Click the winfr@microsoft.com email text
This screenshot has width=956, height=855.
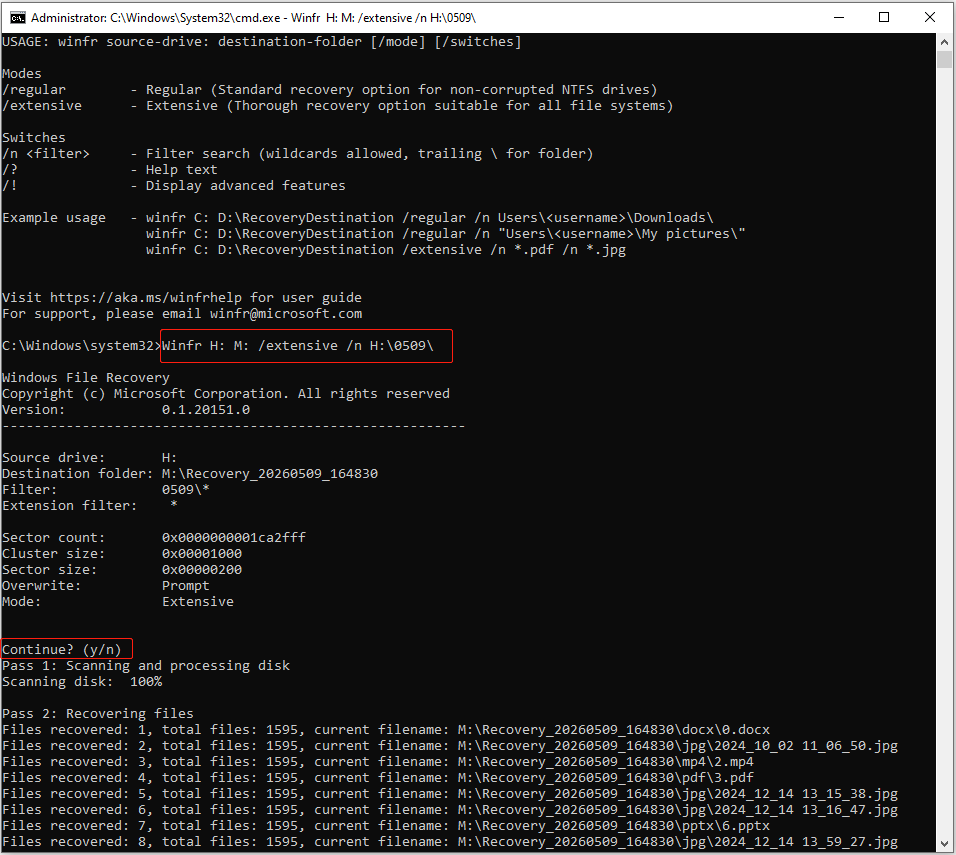pyautogui.click(x=286, y=313)
